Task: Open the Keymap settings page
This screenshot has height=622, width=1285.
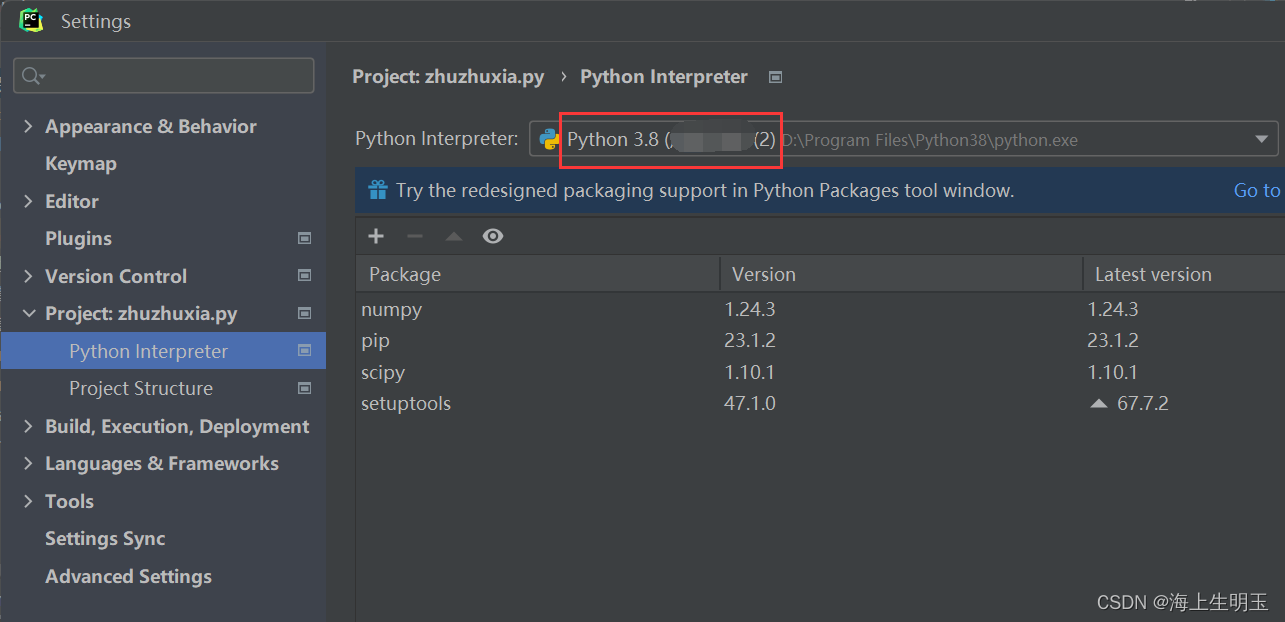Action: click(x=81, y=164)
